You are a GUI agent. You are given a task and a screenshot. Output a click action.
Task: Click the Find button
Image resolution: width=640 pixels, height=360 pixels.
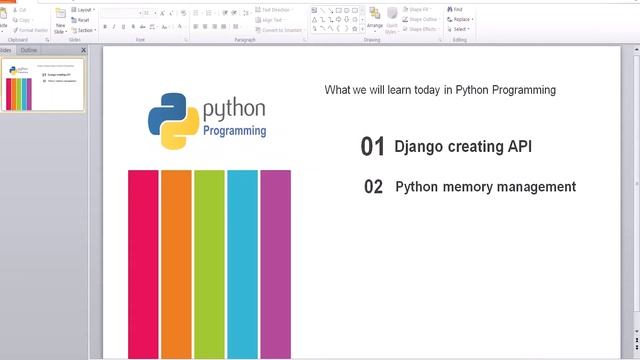pyautogui.click(x=455, y=9)
